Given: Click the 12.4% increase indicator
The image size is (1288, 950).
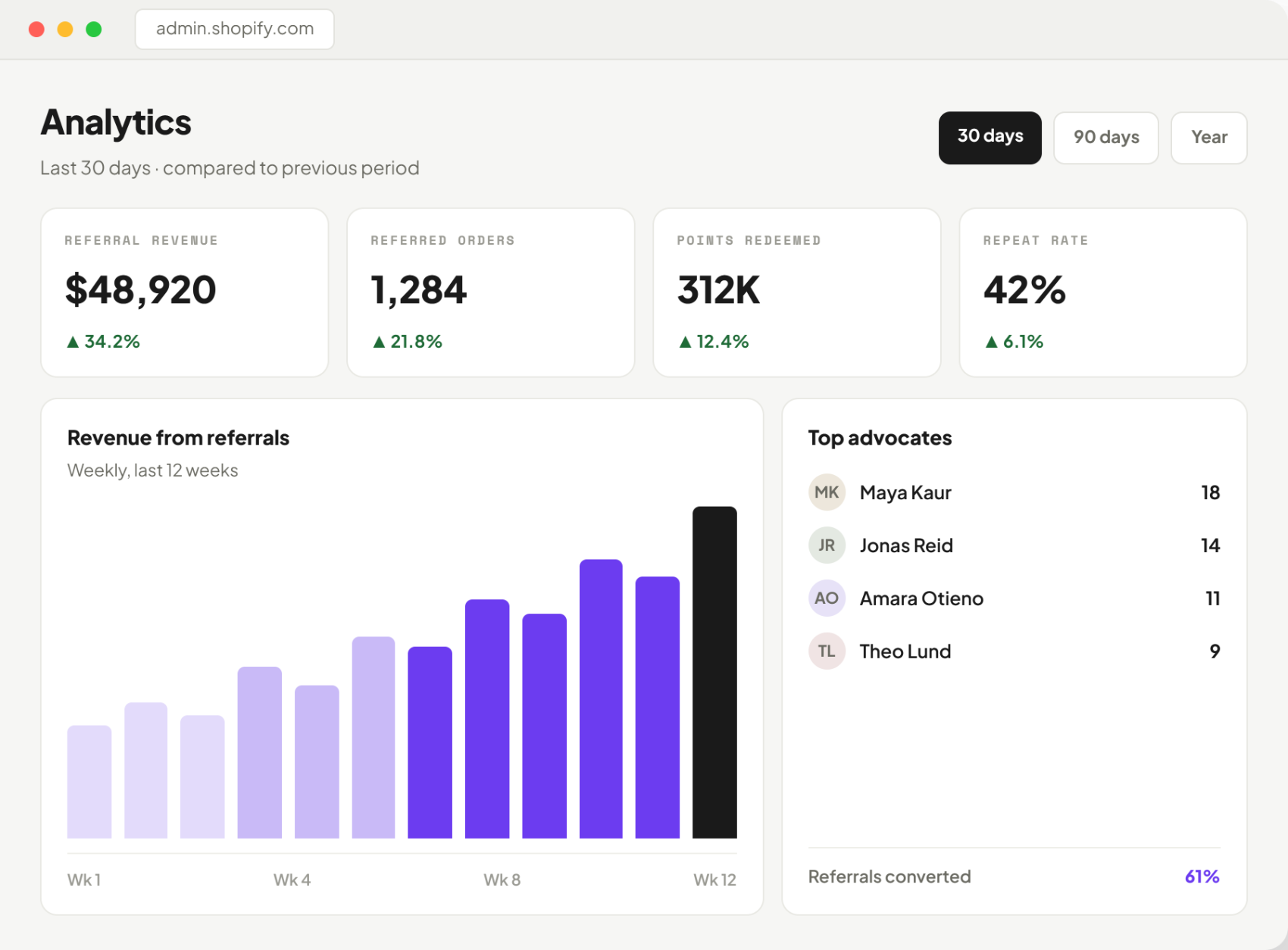Looking at the screenshot, I should pyautogui.click(x=714, y=342).
